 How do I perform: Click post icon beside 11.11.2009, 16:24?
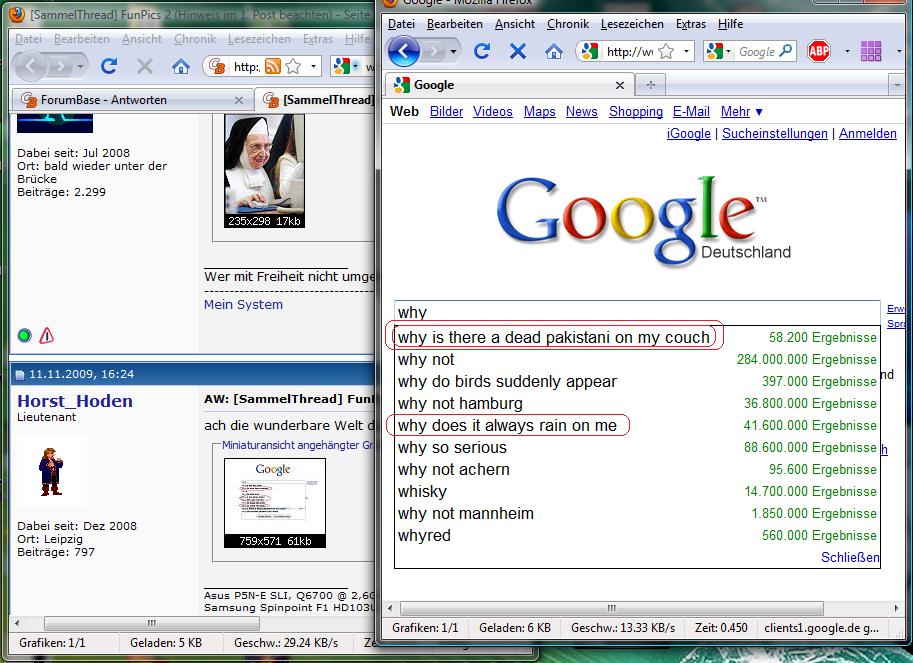20,374
